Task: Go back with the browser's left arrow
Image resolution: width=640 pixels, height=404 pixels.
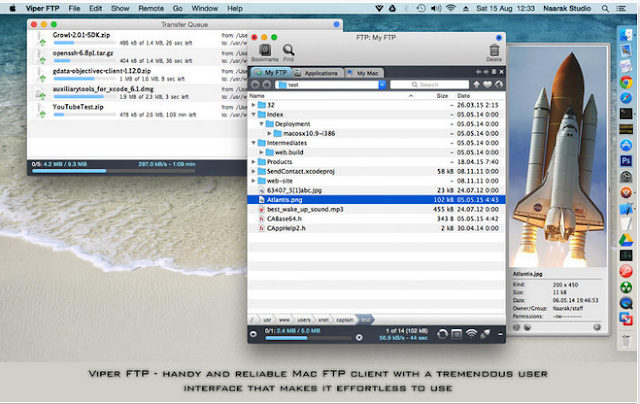Action: [x=256, y=84]
